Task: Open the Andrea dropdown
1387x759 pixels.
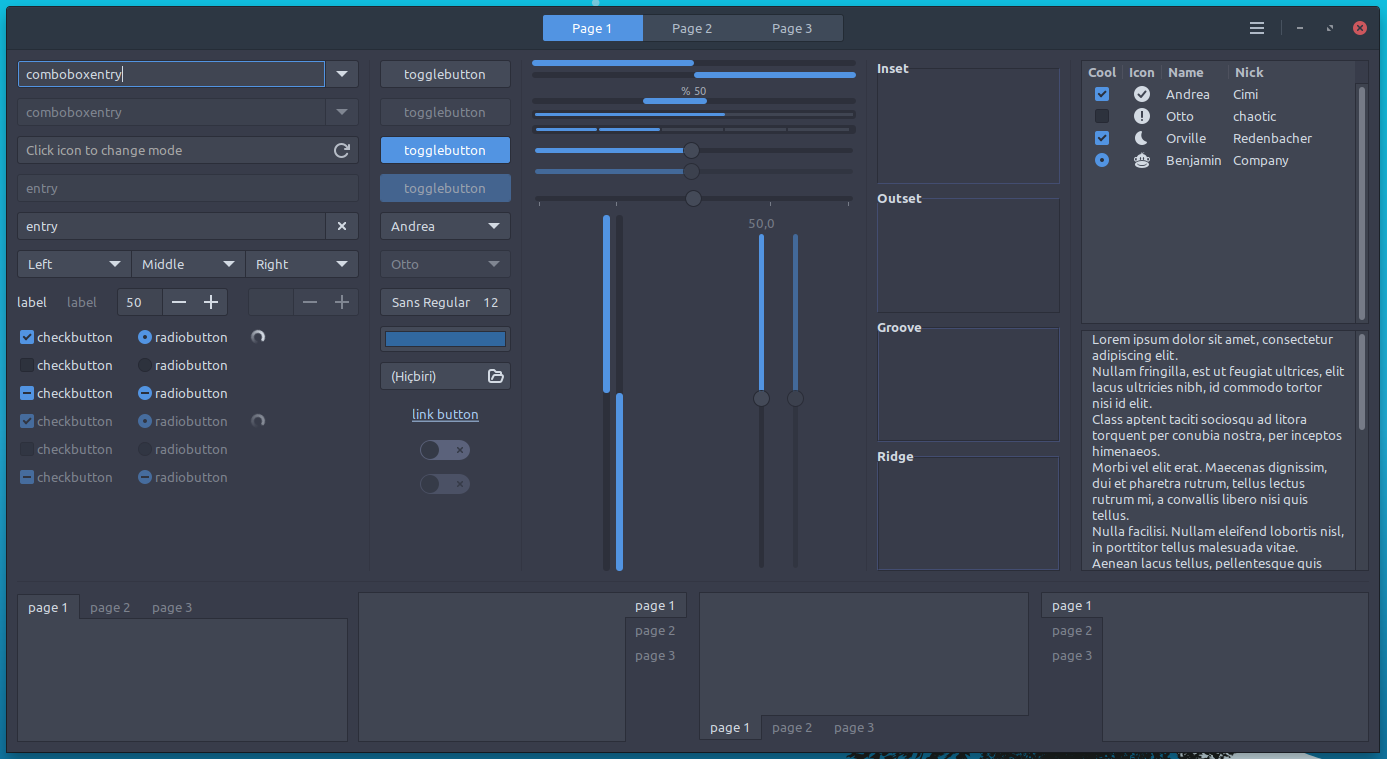Action: coord(445,226)
